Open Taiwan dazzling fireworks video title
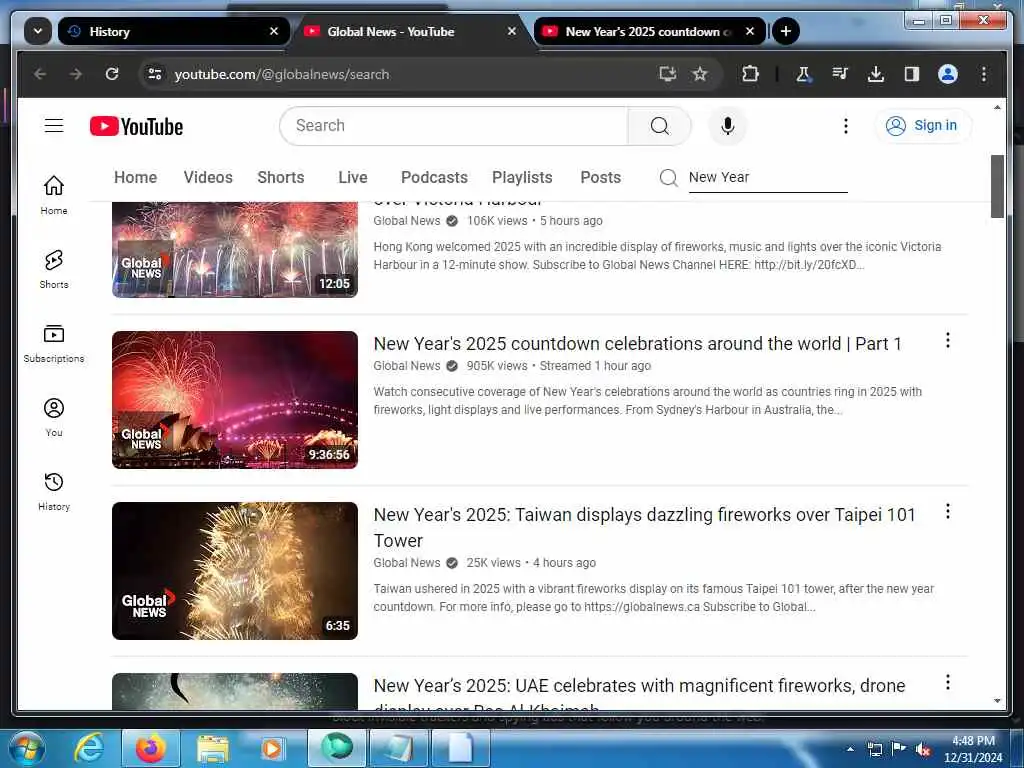 [x=645, y=528]
